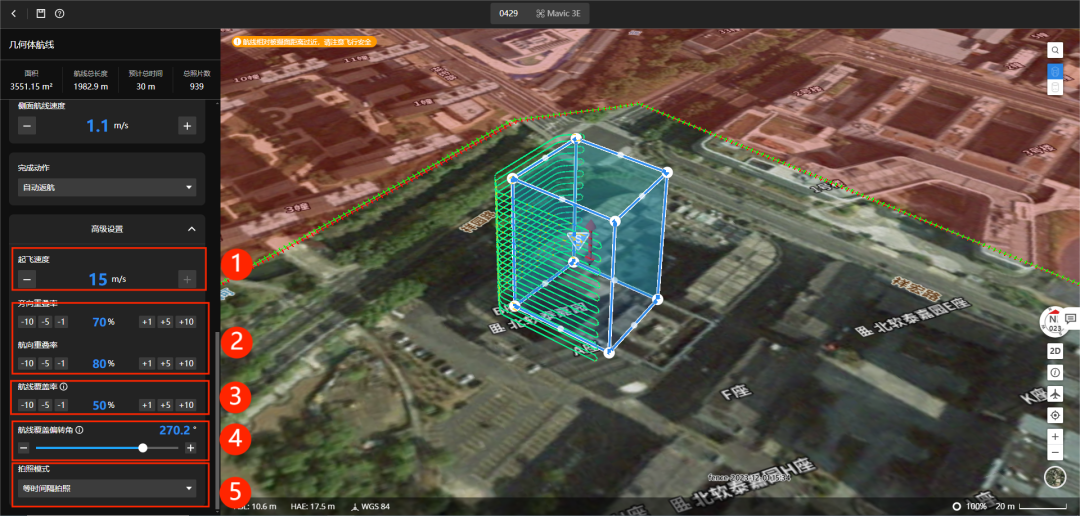The width and height of the screenshot is (1080, 516).
Task: Click the 航线覆盖偏转角 slider track right of the handle
Action: pos(163,448)
